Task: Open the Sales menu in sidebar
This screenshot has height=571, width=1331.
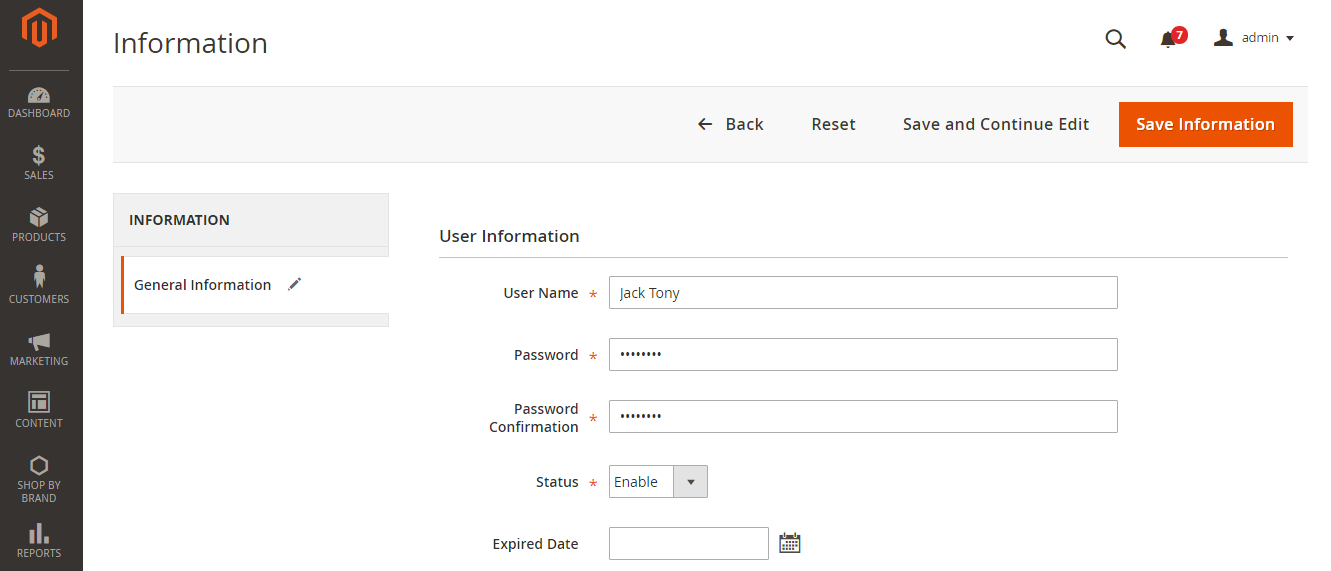Action: [39, 163]
